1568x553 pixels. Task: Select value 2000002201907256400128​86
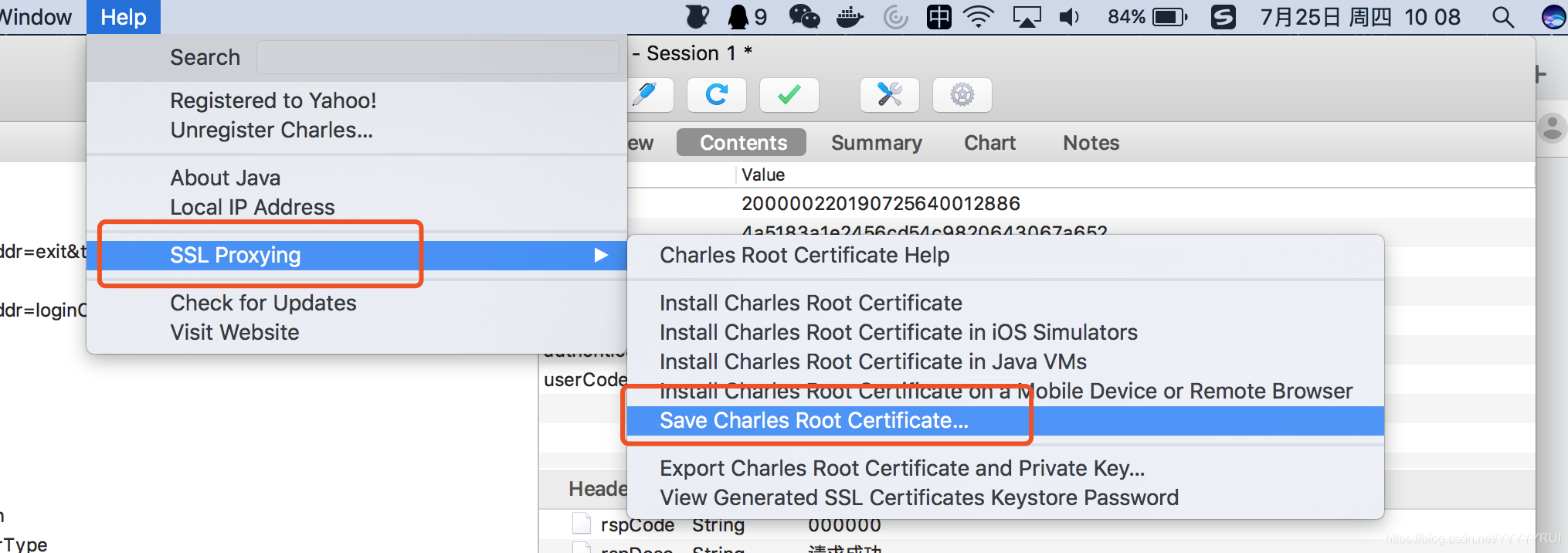point(881,203)
